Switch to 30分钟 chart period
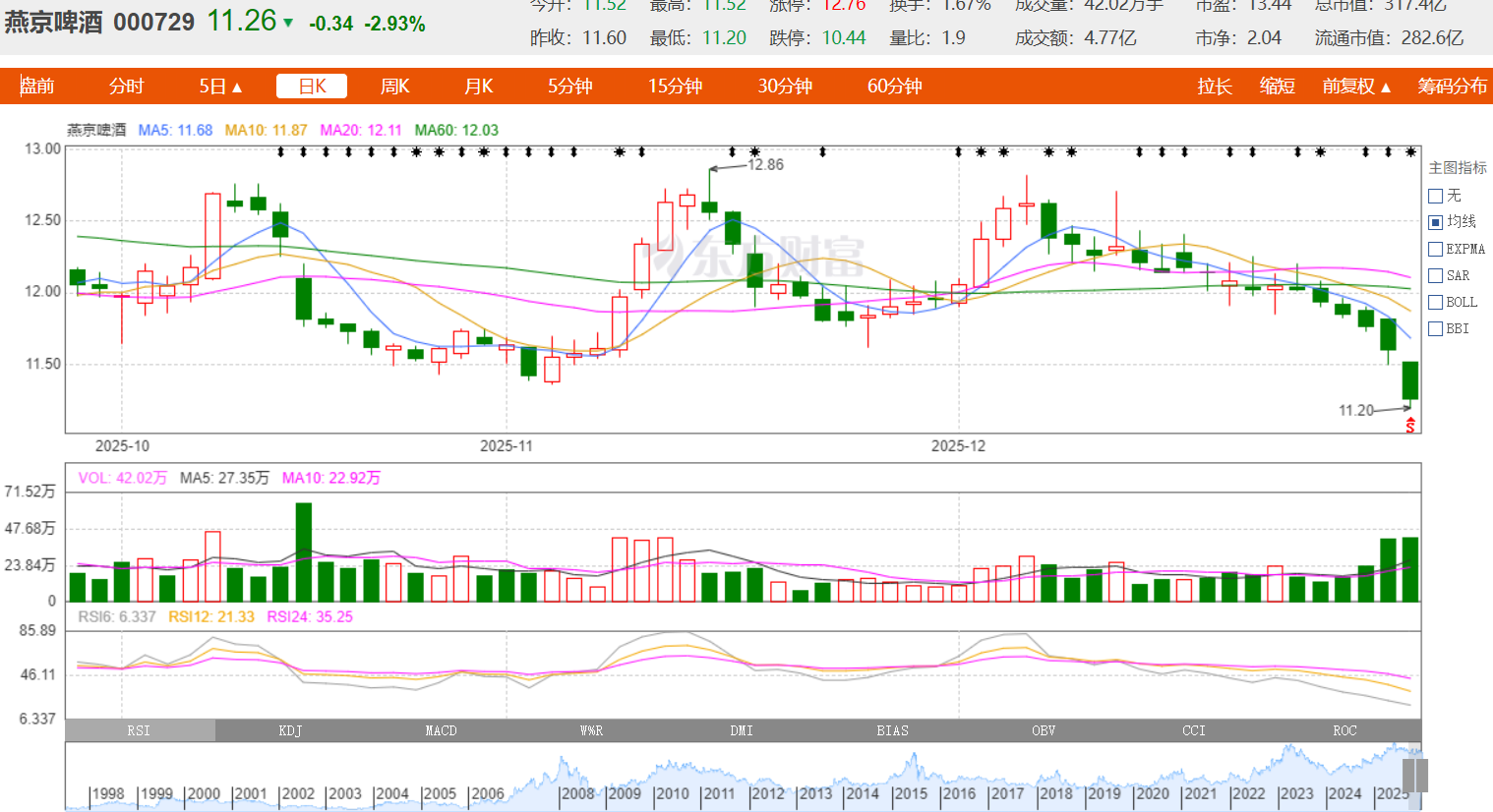This screenshot has height=812, width=1493. (x=785, y=87)
